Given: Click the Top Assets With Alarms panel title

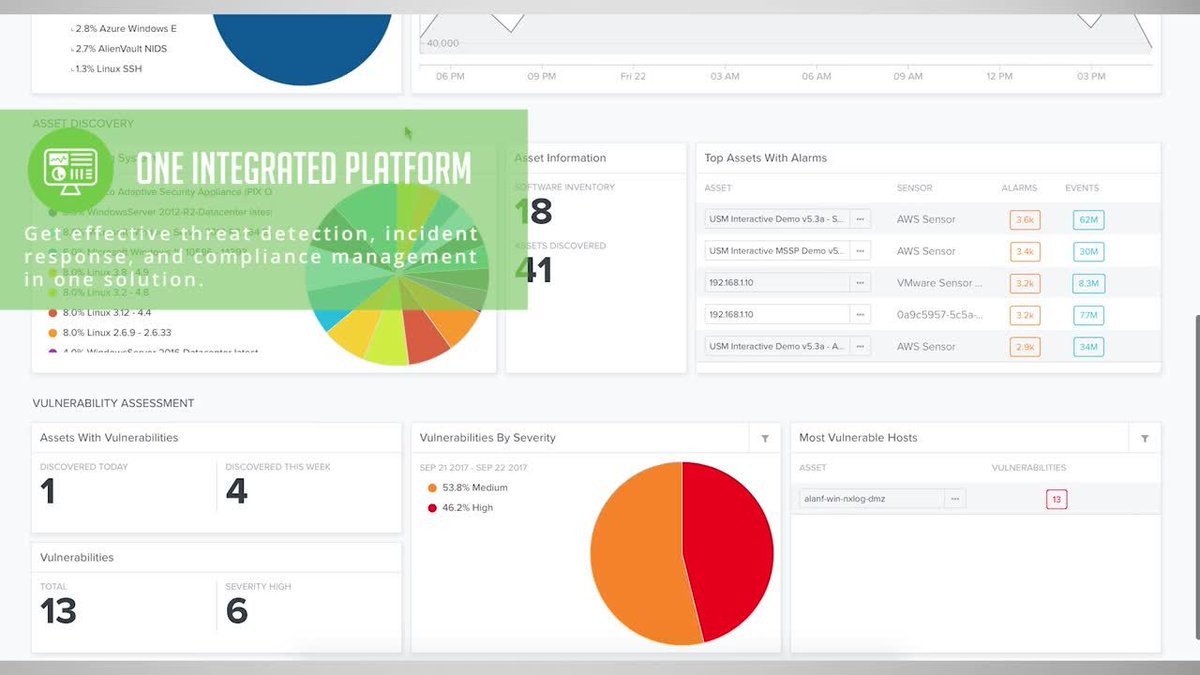Looking at the screenshot, I should pos(765,158).
